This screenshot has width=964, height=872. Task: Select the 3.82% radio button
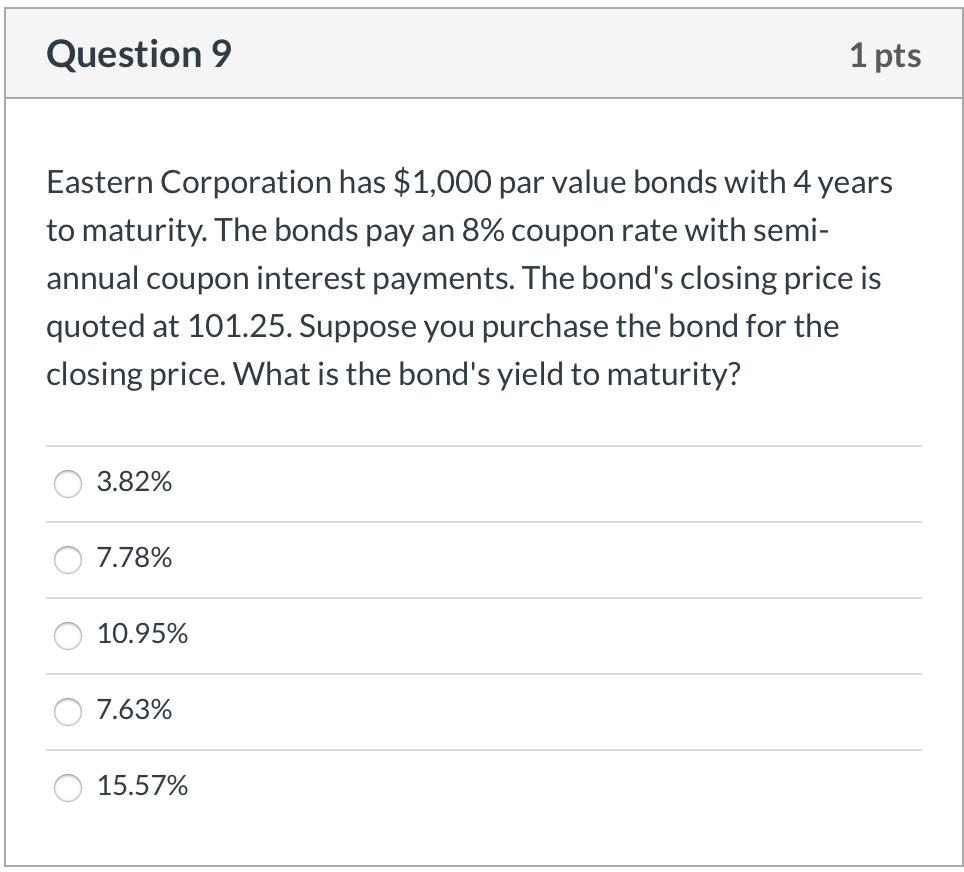pyautogui.click(x=67, y=484)
